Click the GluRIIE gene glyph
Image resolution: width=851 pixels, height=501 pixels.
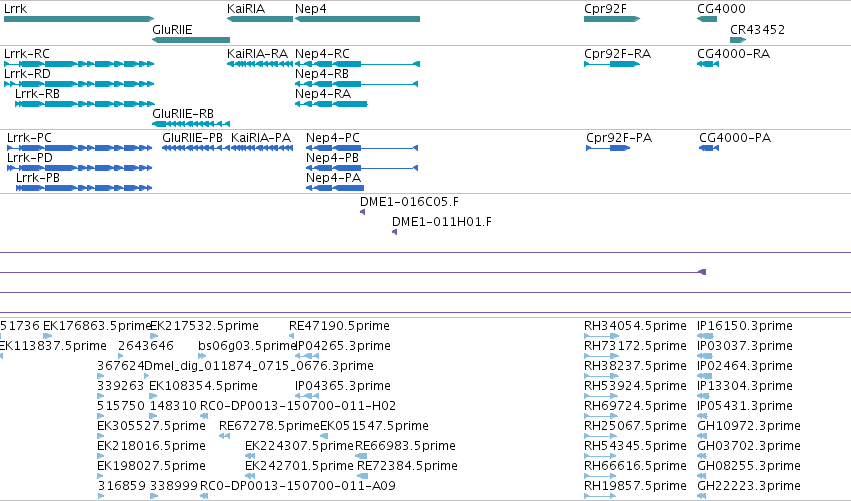tap(191, 40)
